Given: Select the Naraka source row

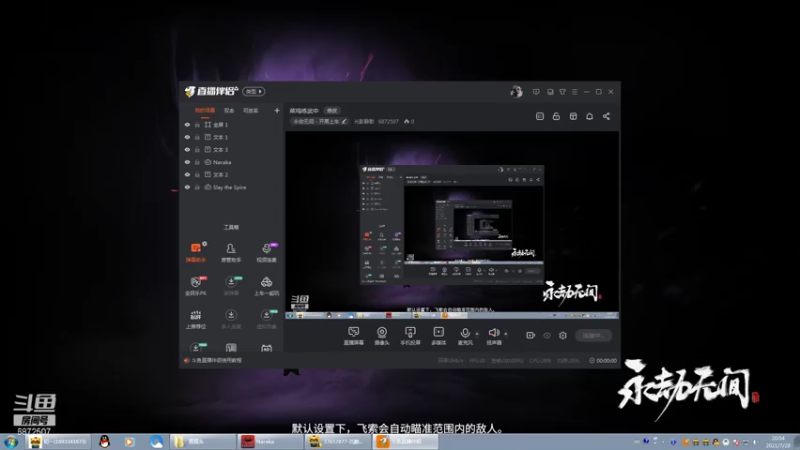Looking at the screenshot, I should (232, 162).
